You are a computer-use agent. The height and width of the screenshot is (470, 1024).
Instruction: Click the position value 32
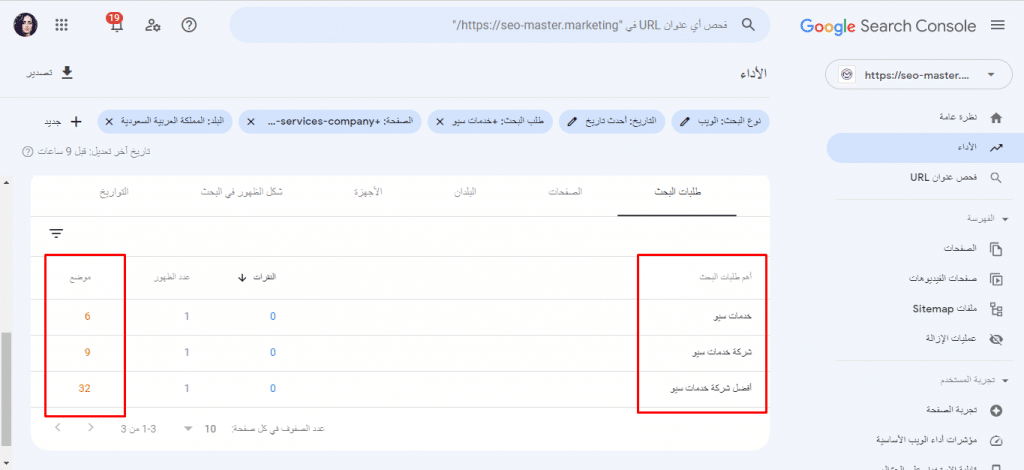click(84, 388)
